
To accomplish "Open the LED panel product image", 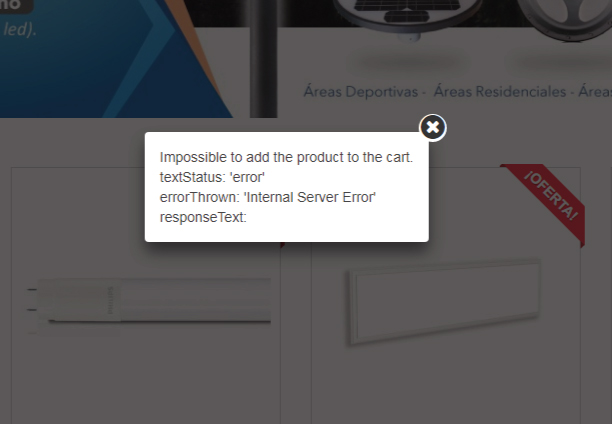I will point(444,302).
